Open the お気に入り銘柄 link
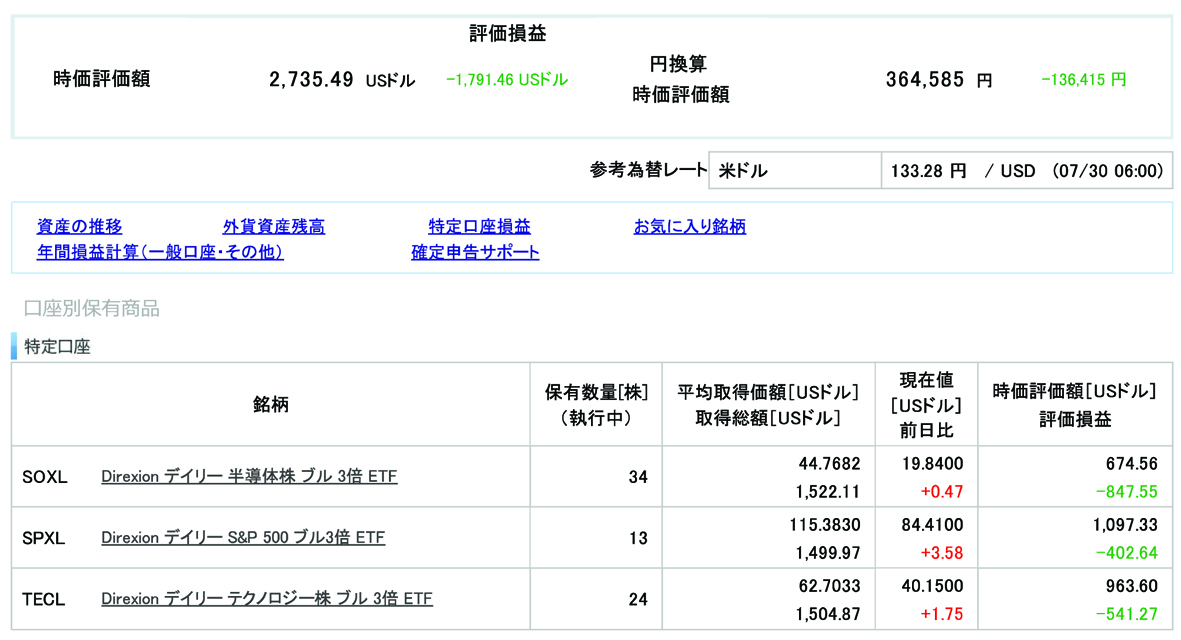Screen dimensions: 1181x640 click(x=690, y=226)
